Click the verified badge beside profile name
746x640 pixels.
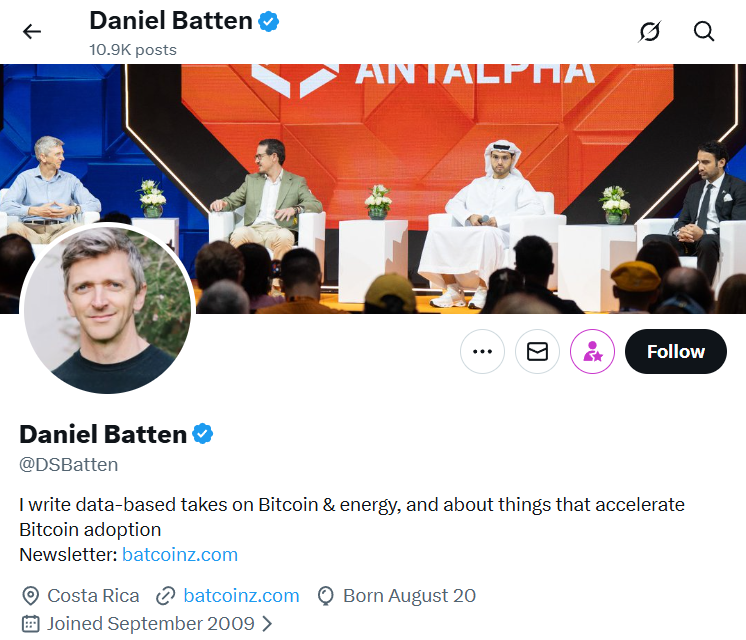(x=203, y=434)
